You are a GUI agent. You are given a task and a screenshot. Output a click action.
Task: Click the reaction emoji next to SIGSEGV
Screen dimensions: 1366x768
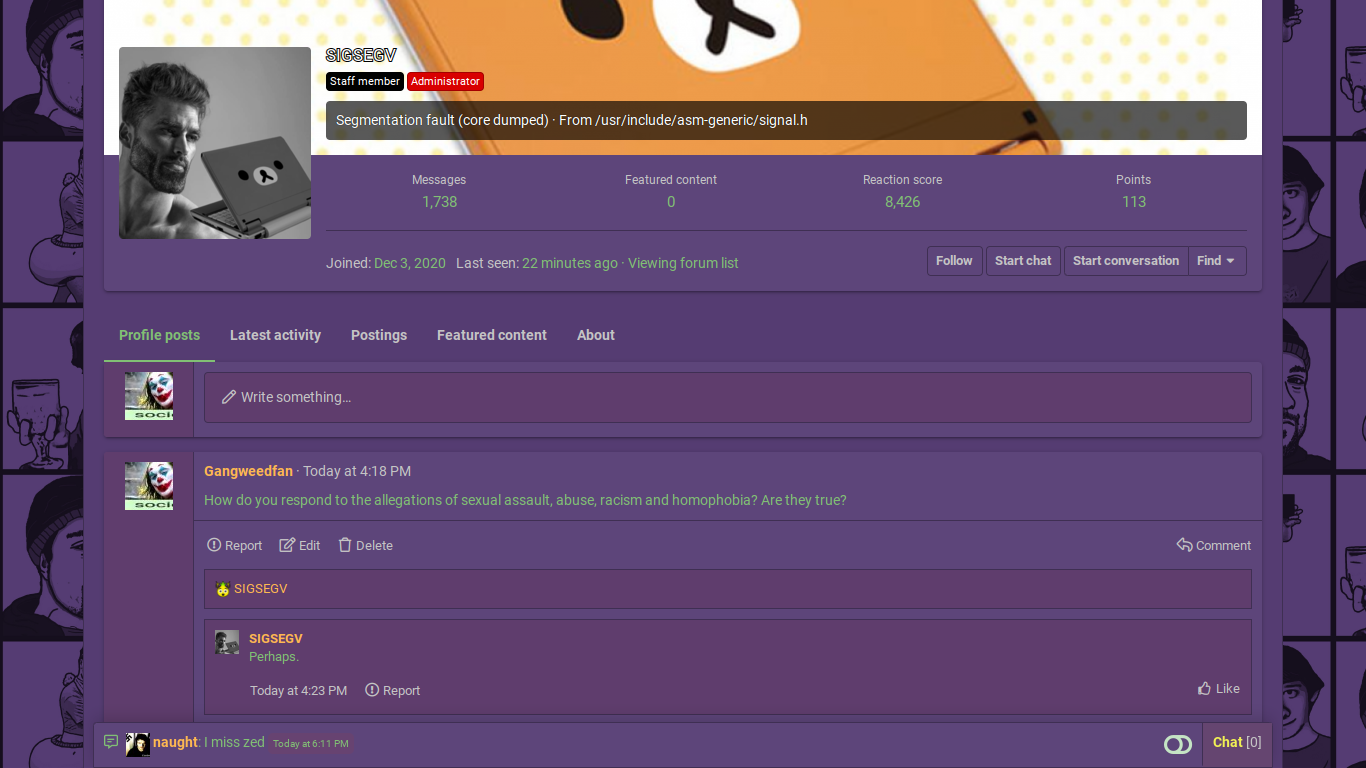tap(223, 589)
